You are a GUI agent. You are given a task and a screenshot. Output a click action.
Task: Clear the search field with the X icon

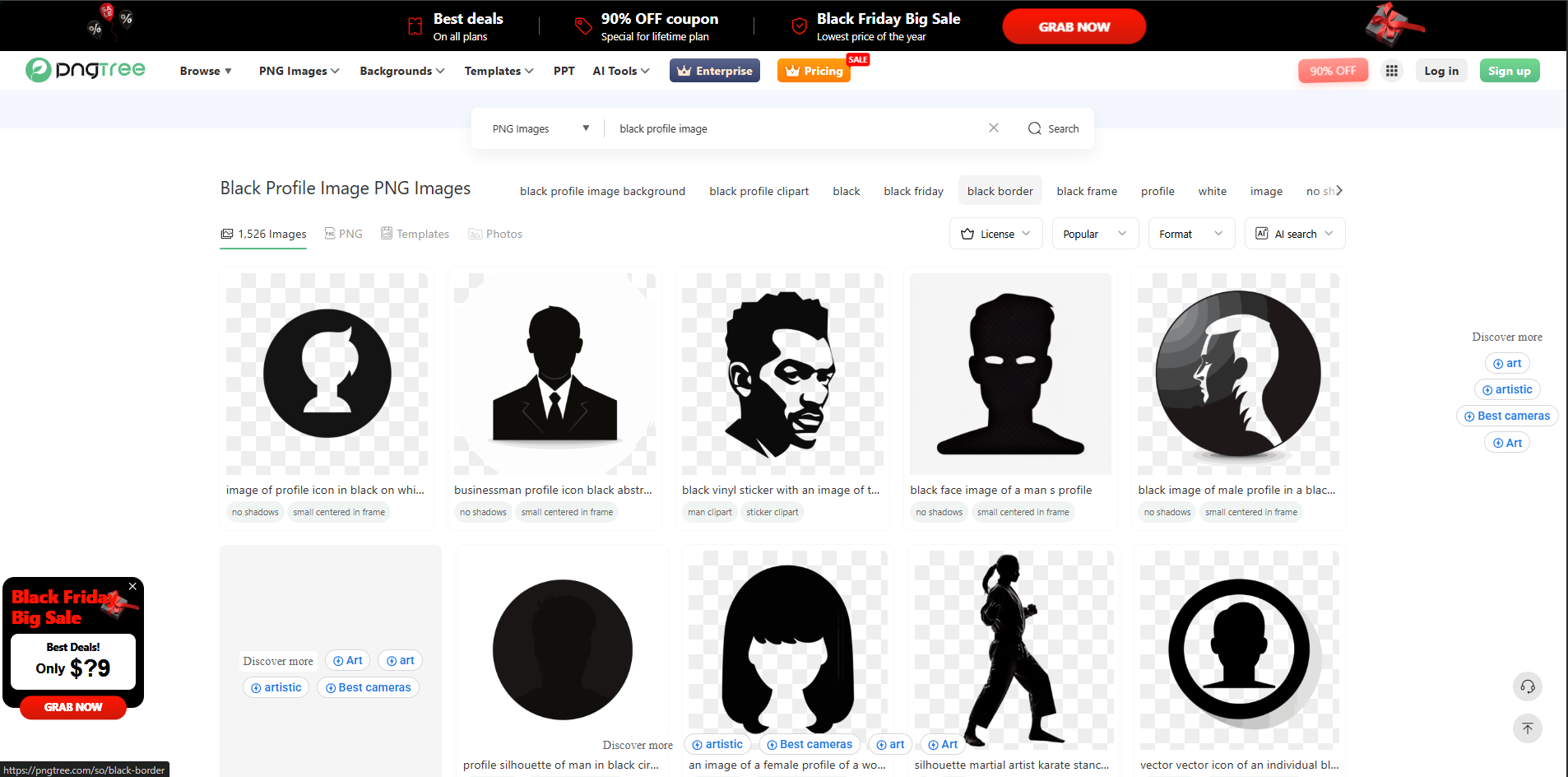(994, 128)
